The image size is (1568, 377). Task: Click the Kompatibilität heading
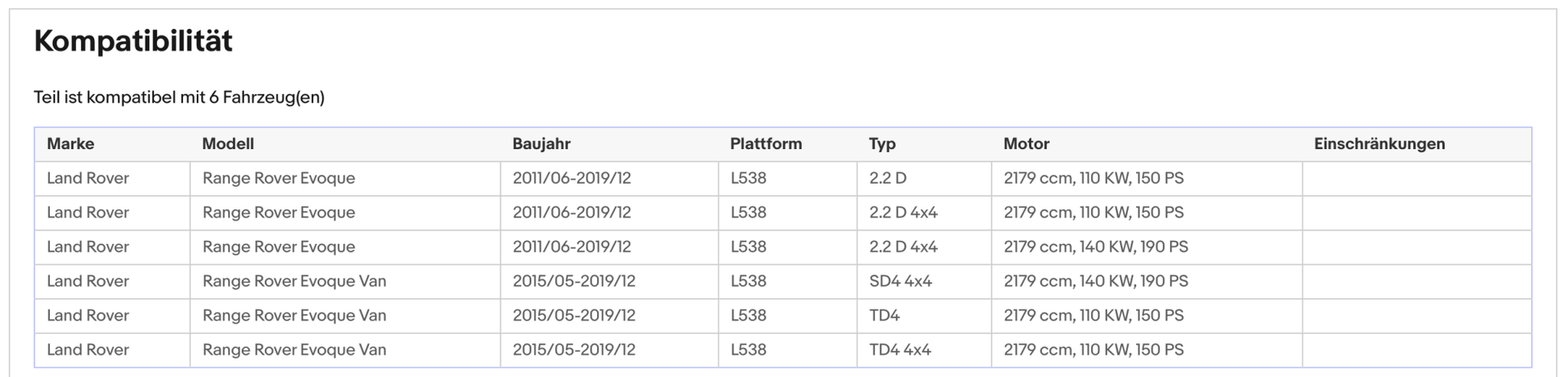point(133,41)
